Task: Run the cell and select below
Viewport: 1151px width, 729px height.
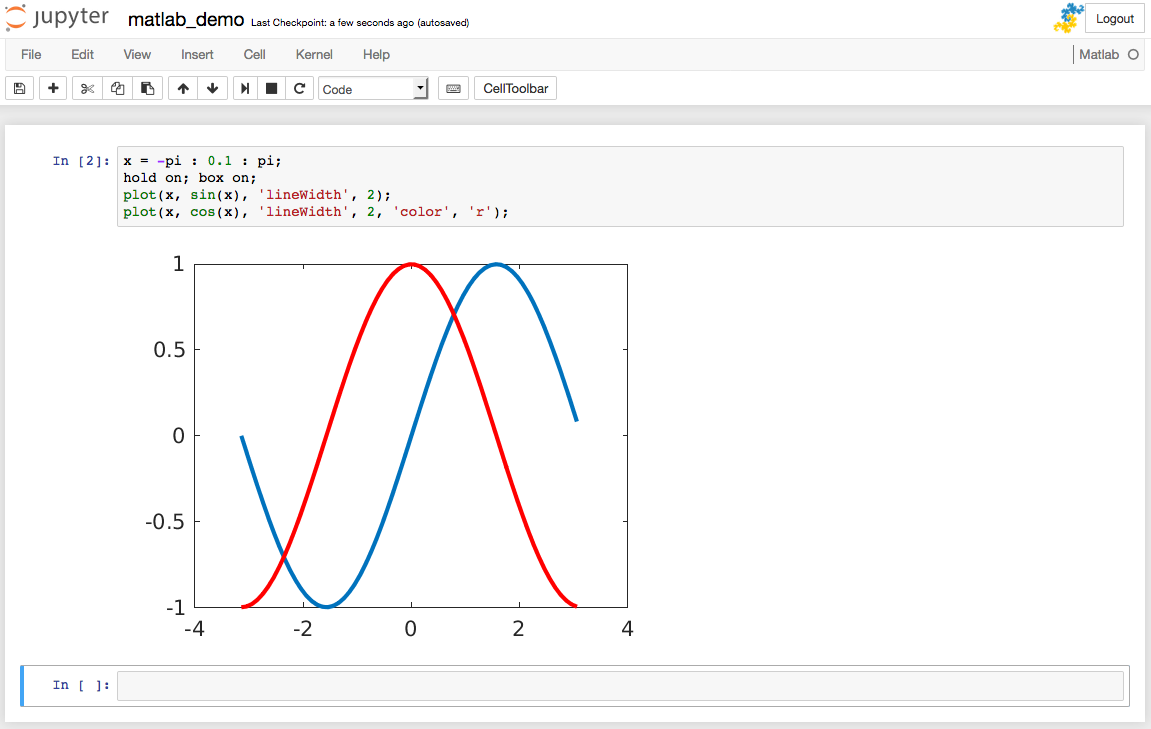Action: (x=245, y=89)
